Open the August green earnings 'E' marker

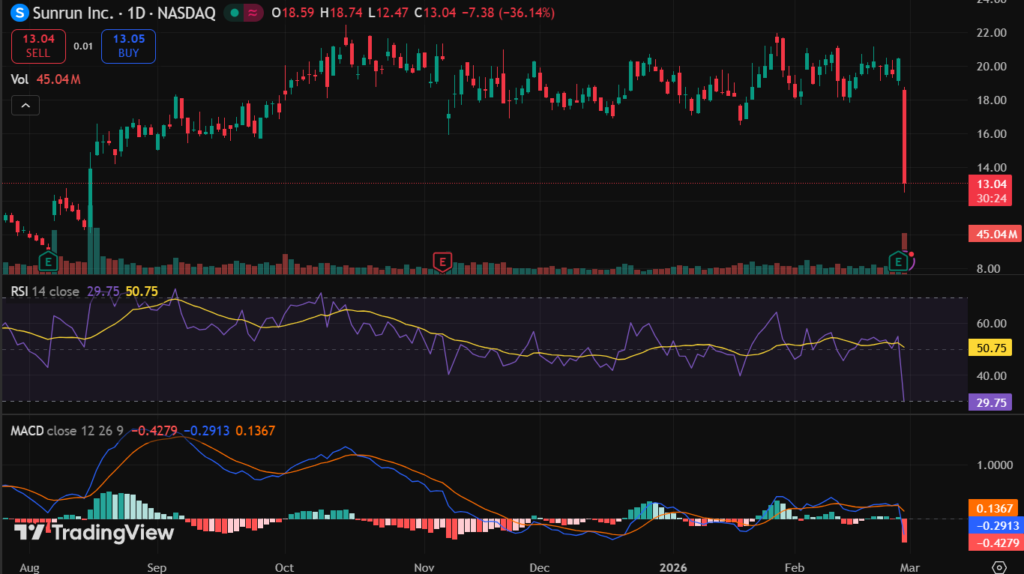[45, 261]
